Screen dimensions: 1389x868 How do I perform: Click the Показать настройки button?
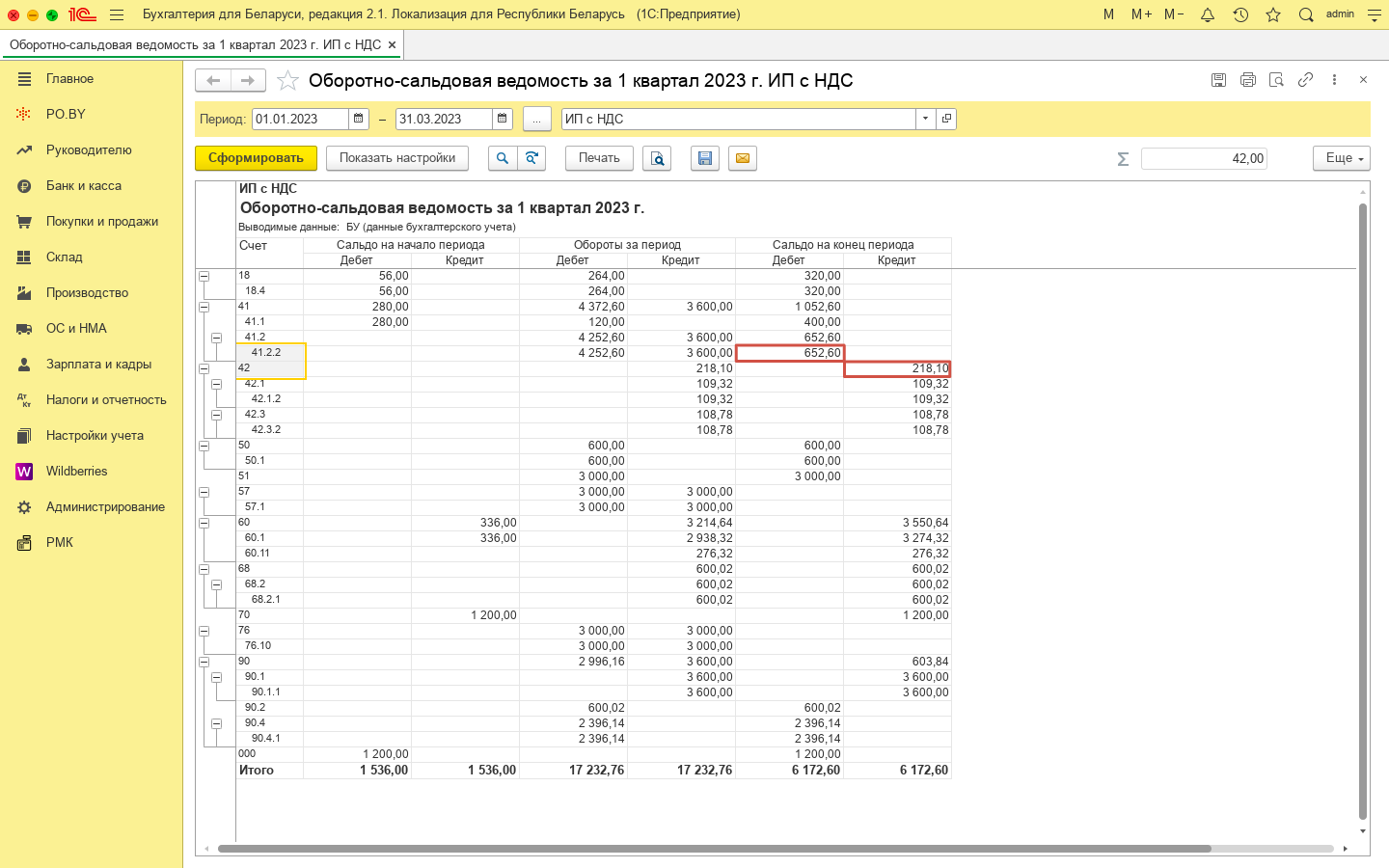396,158
